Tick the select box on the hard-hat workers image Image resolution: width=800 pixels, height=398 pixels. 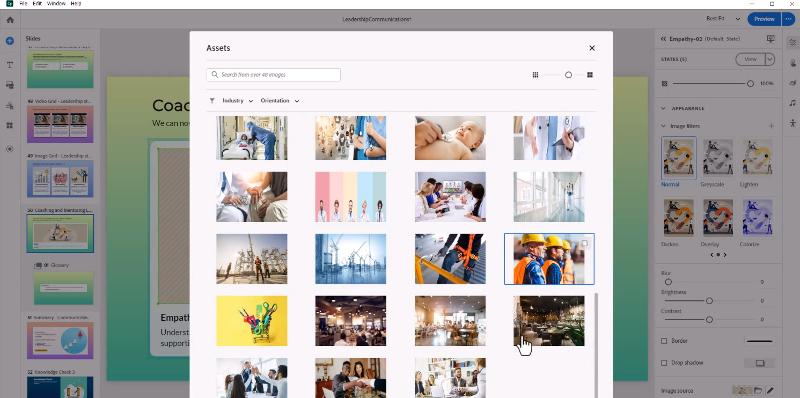coord(585,243)
